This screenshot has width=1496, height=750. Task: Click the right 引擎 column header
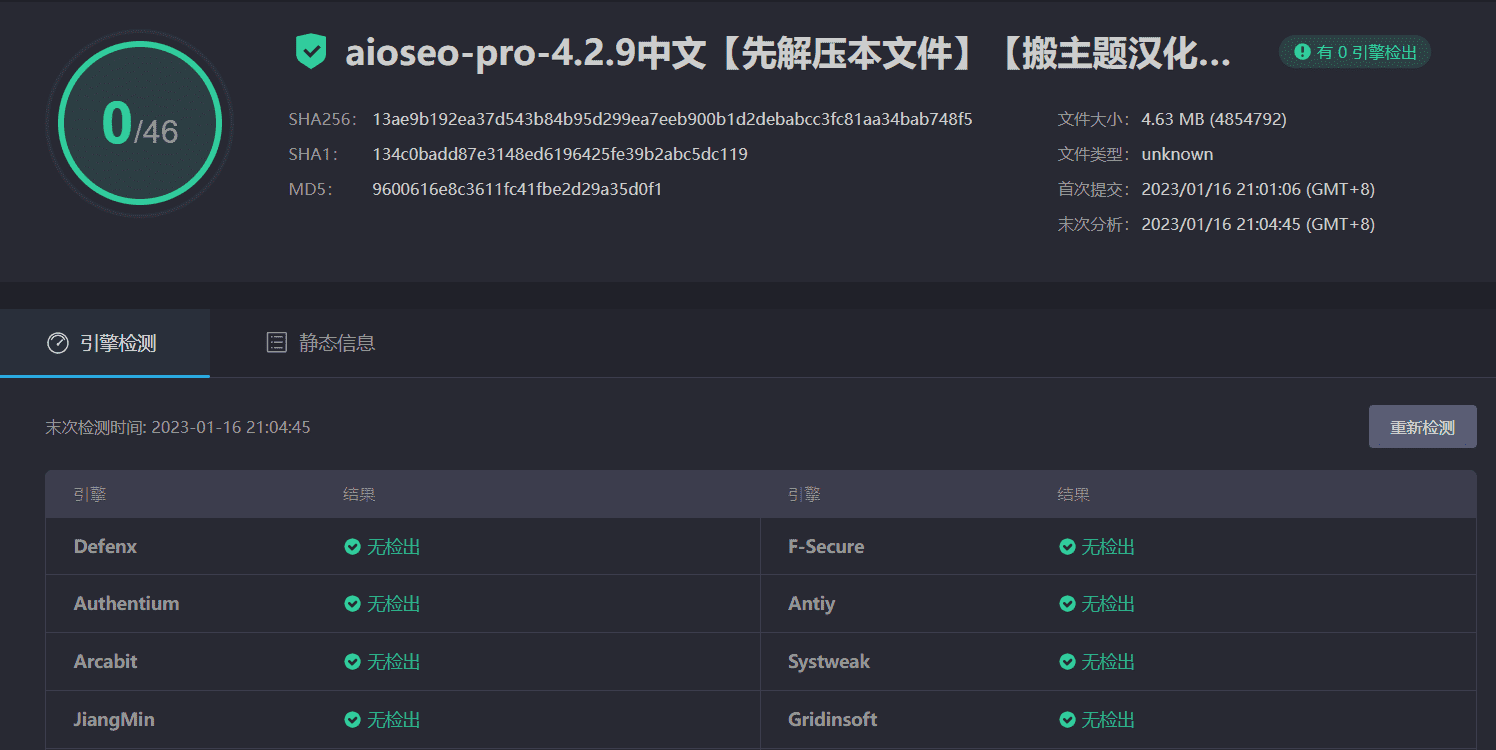click(804, 494)
